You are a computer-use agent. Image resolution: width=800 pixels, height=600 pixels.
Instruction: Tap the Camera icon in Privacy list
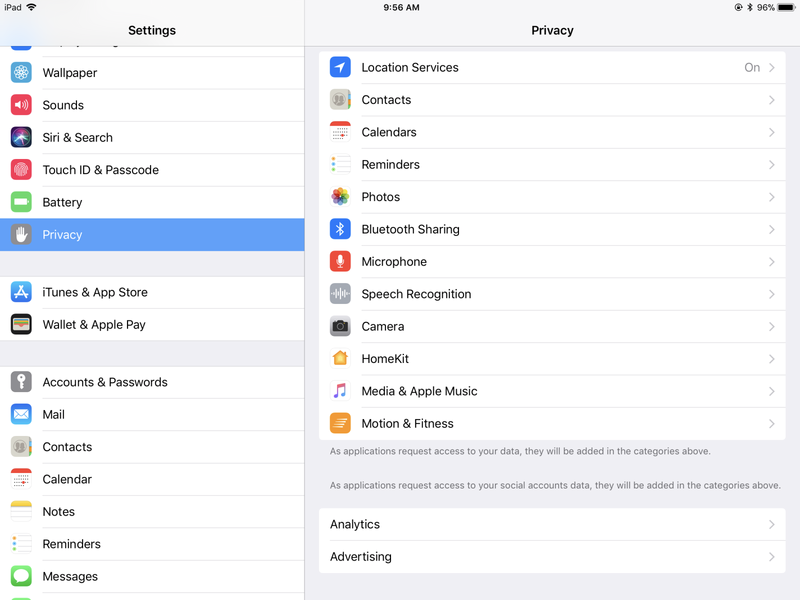[340, 327]
